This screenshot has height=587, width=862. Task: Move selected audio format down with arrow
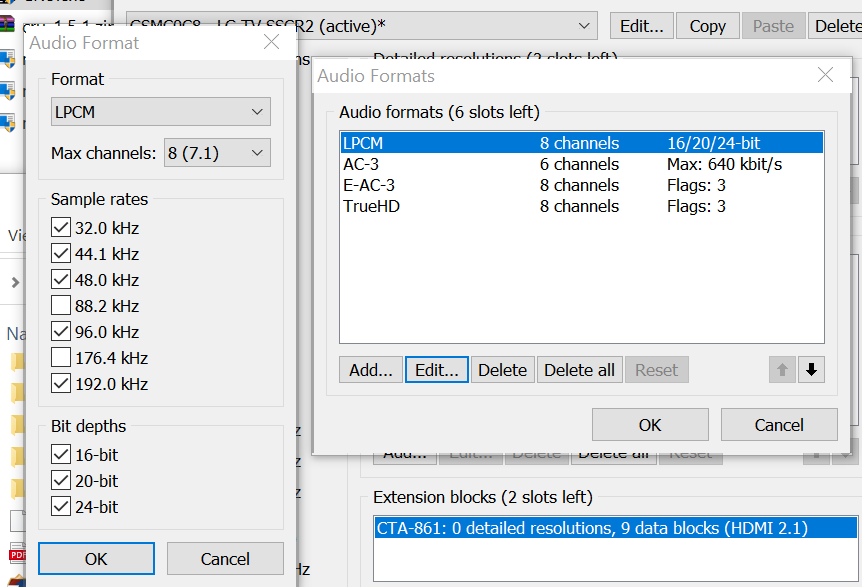811,370
